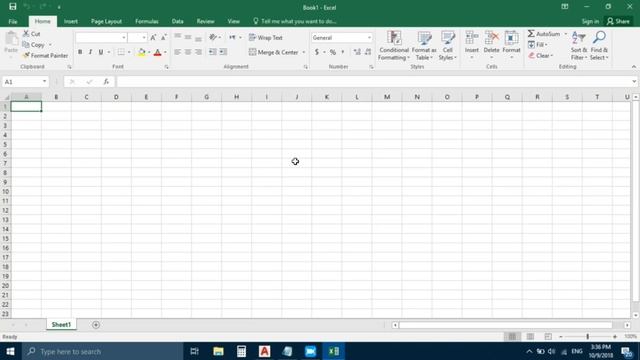The height and width of the screenshot is (360, 640).
Task: Click the Format cells icon
Action: pyautogui.click(x=511, y=38)
